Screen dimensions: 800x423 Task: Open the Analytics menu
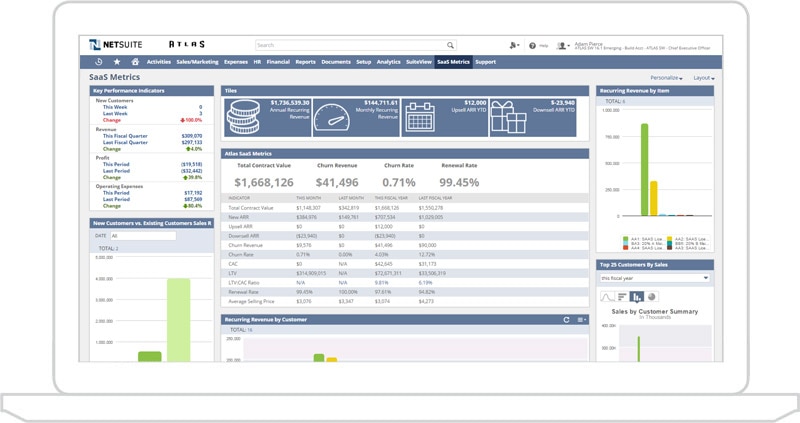389,62
